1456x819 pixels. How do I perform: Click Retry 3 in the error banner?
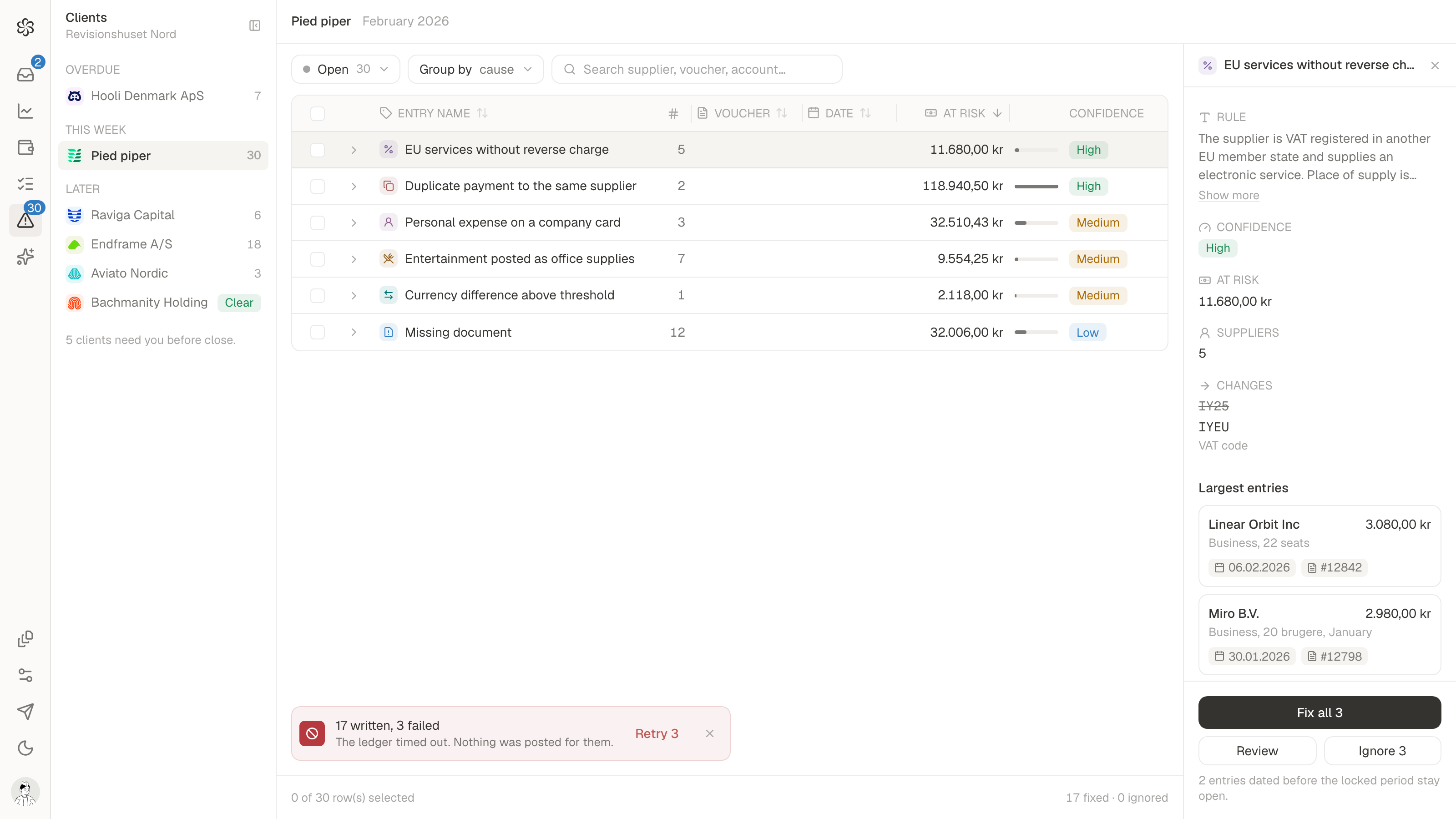tap(656, 733)
